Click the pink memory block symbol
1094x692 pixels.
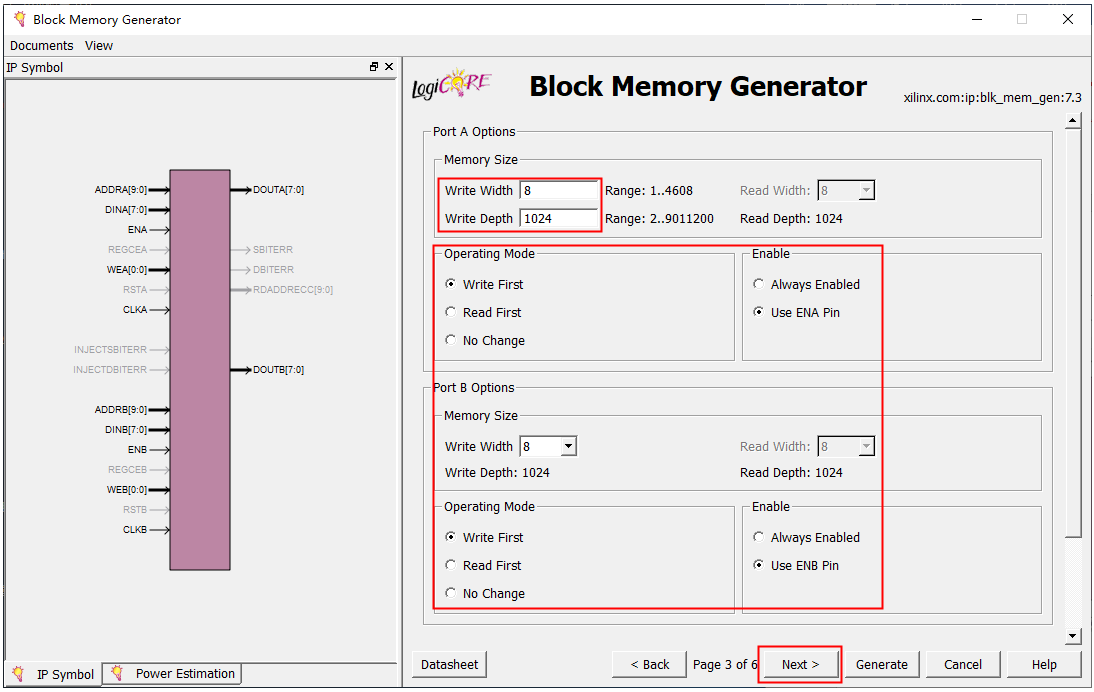[x=200, y=369]
